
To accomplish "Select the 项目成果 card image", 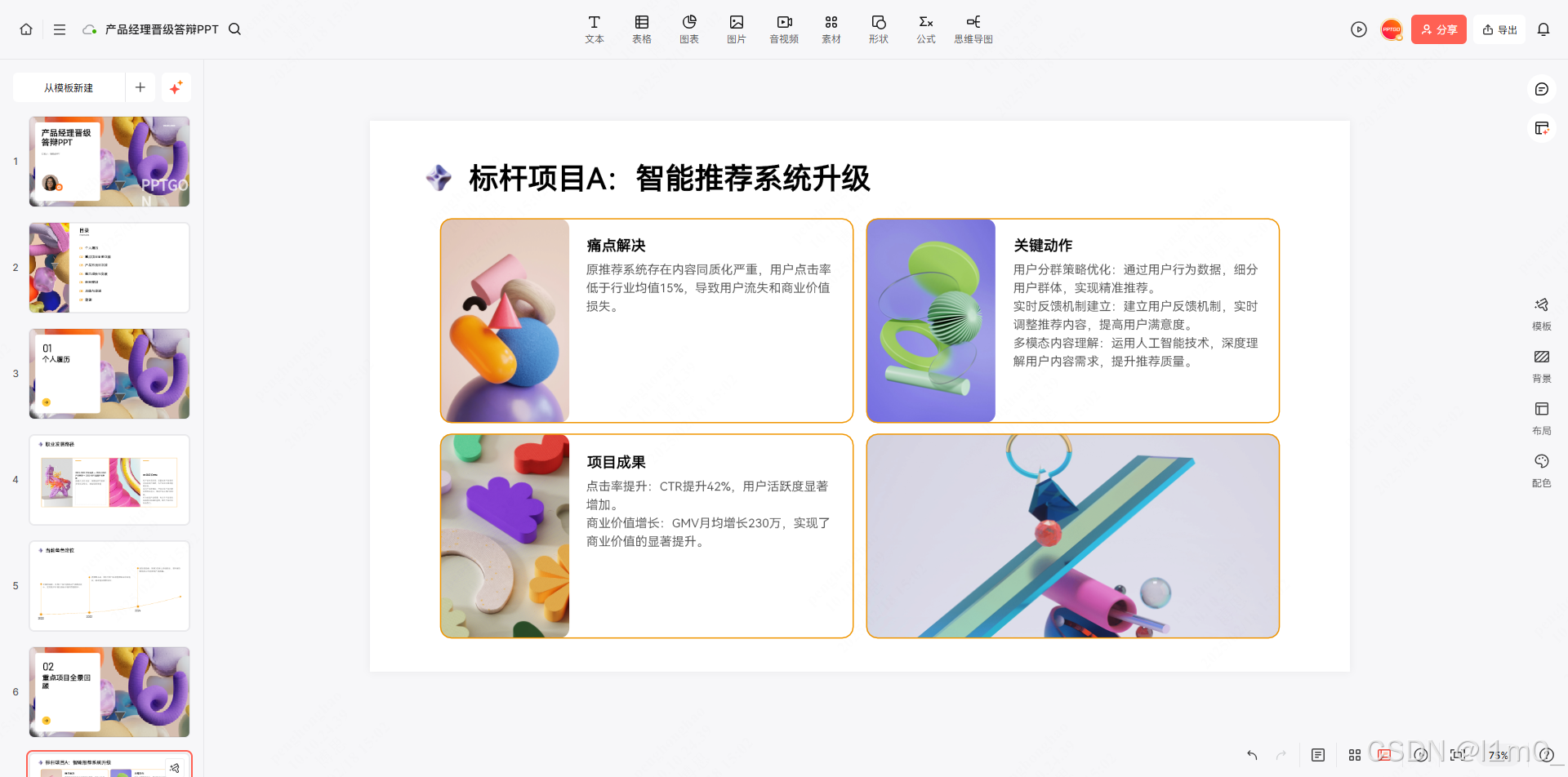I will (x=505, y=536).
